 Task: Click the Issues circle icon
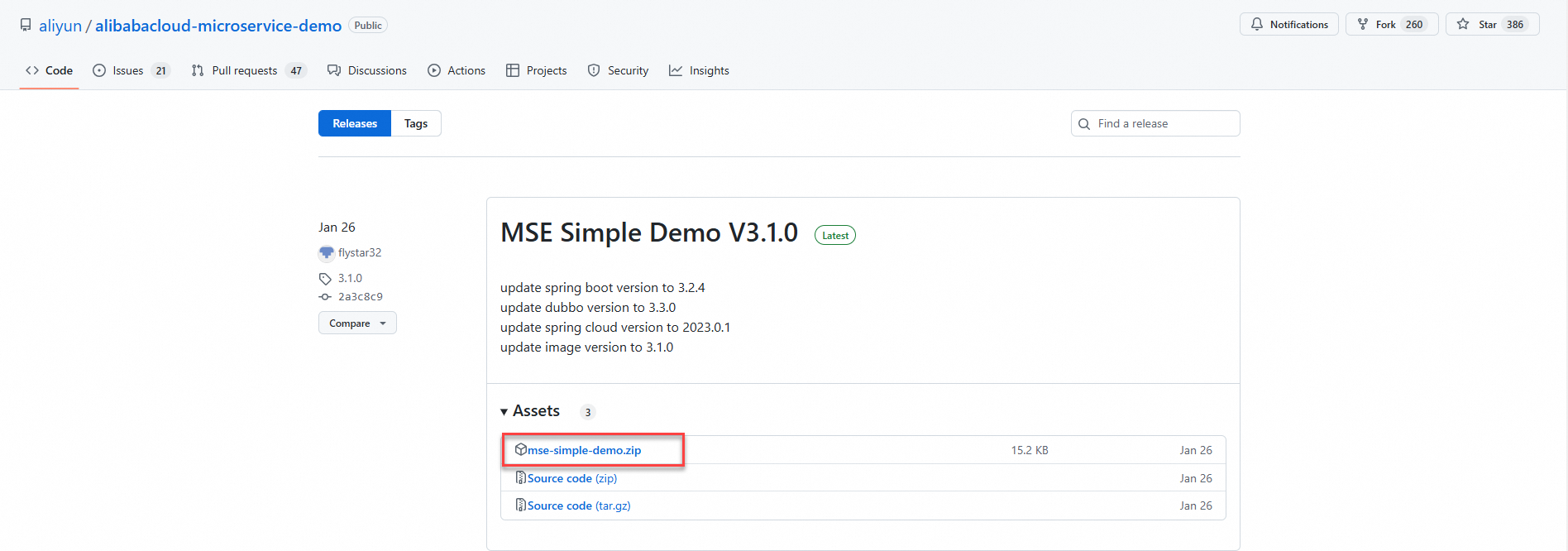pyautogui.click(x=99, y=70)
